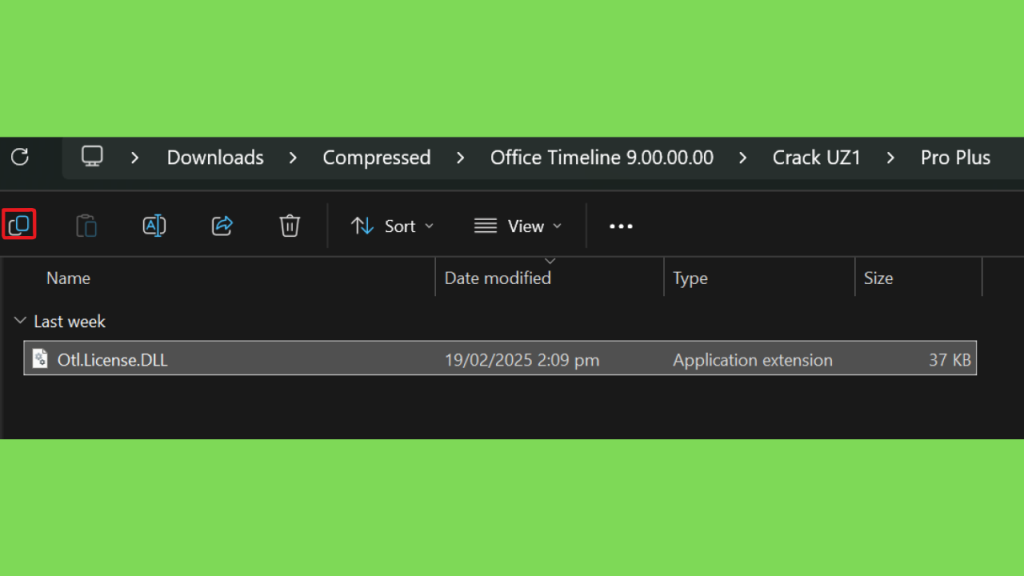Click the Pro Plus breadcrumb segment
Image resolution: width=1024 pixels, height=576 pixels.
(x=955, y=157)
